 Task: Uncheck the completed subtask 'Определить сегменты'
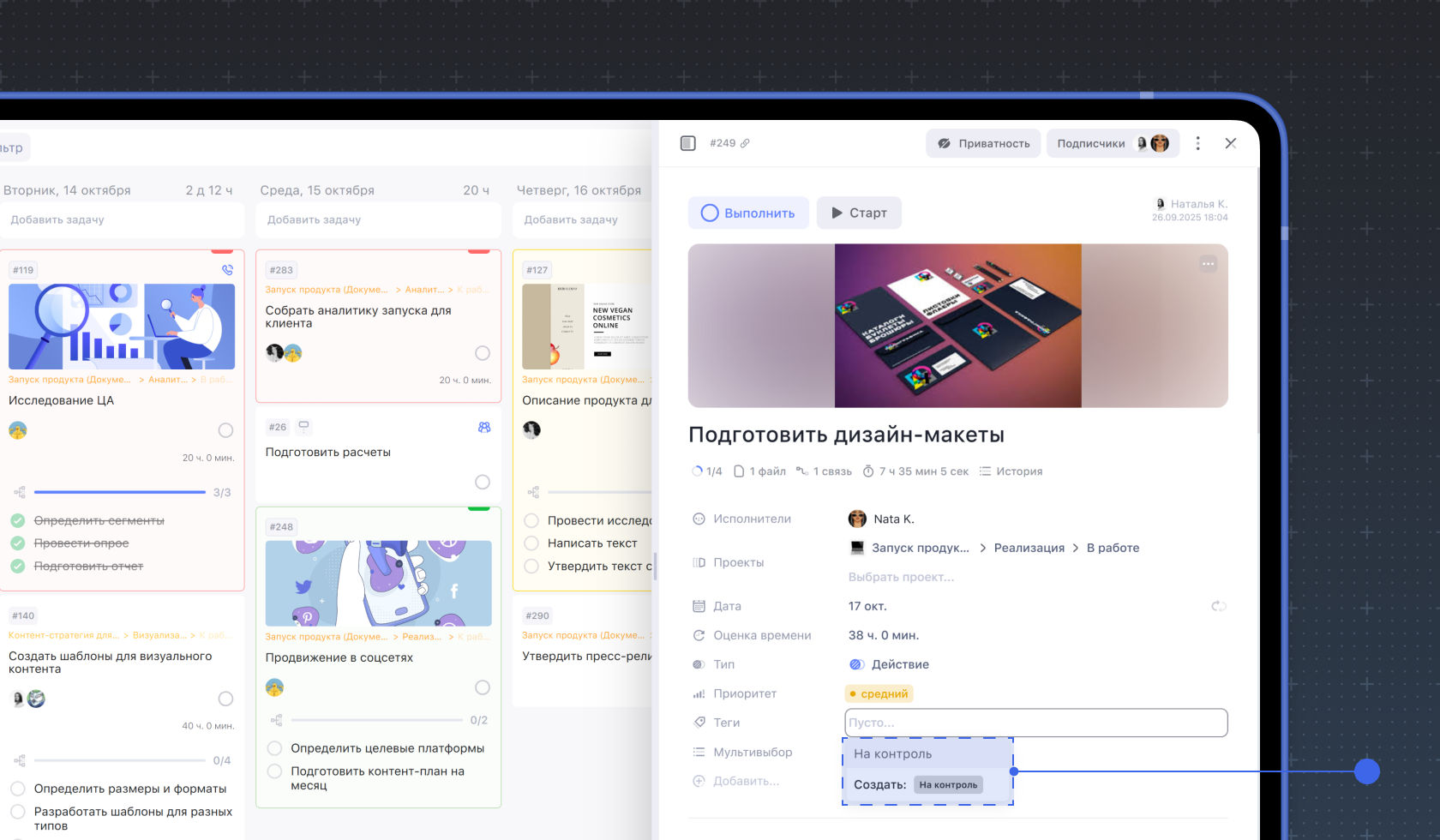click(17, 520)
